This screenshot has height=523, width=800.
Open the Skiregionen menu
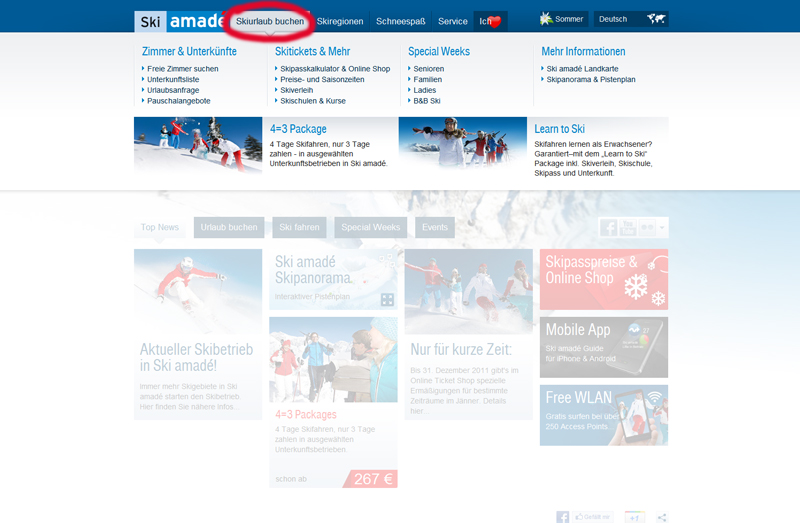340,21
